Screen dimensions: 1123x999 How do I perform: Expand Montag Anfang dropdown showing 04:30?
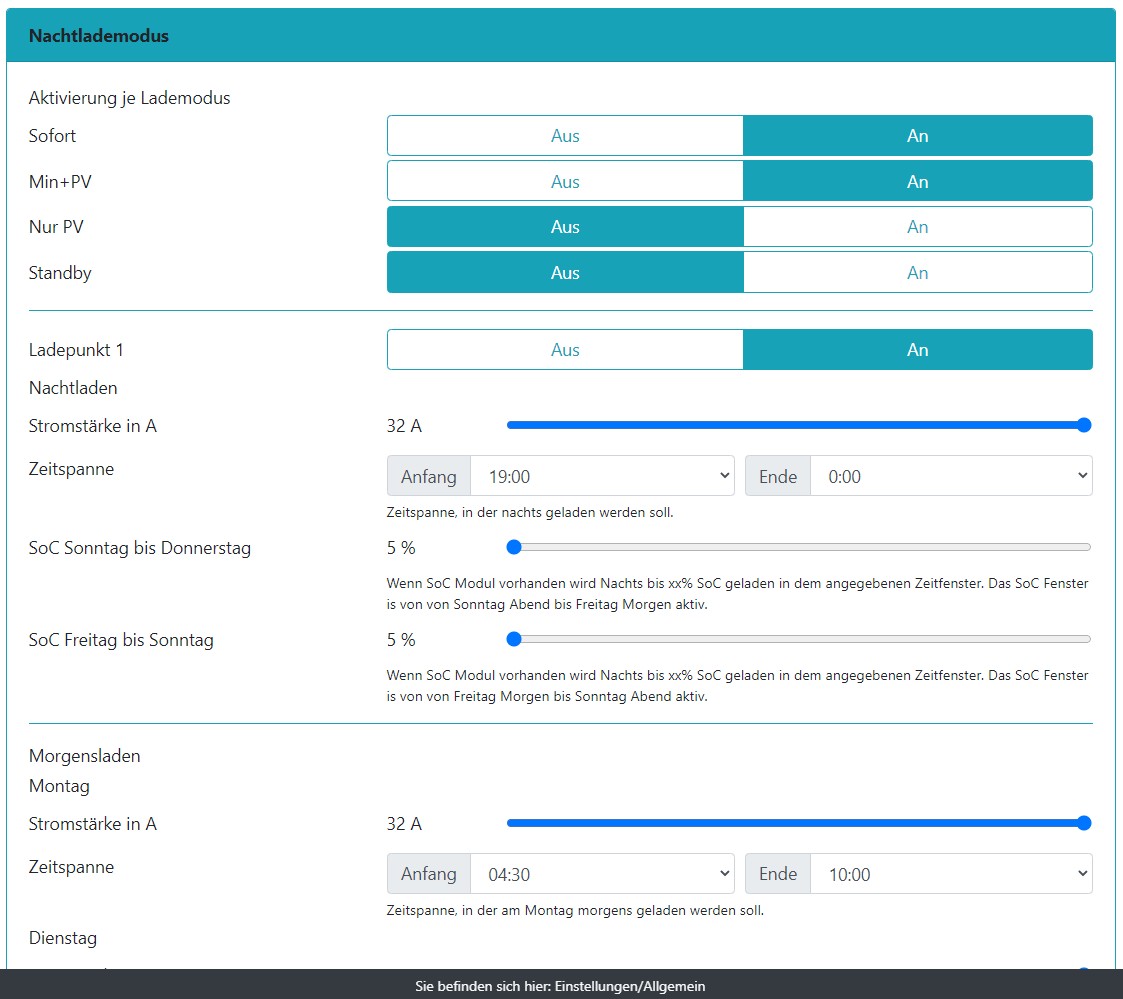coord(602,874)
